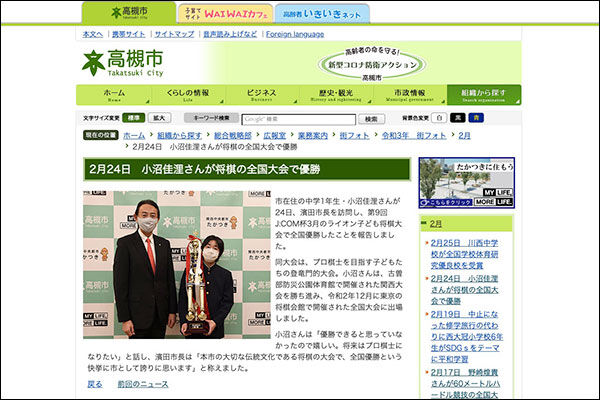This screenshot has width=600, height=400.
Task: Open the 2月24日 小沼佳浬さん sidebar link
Action: pos(464,290)
